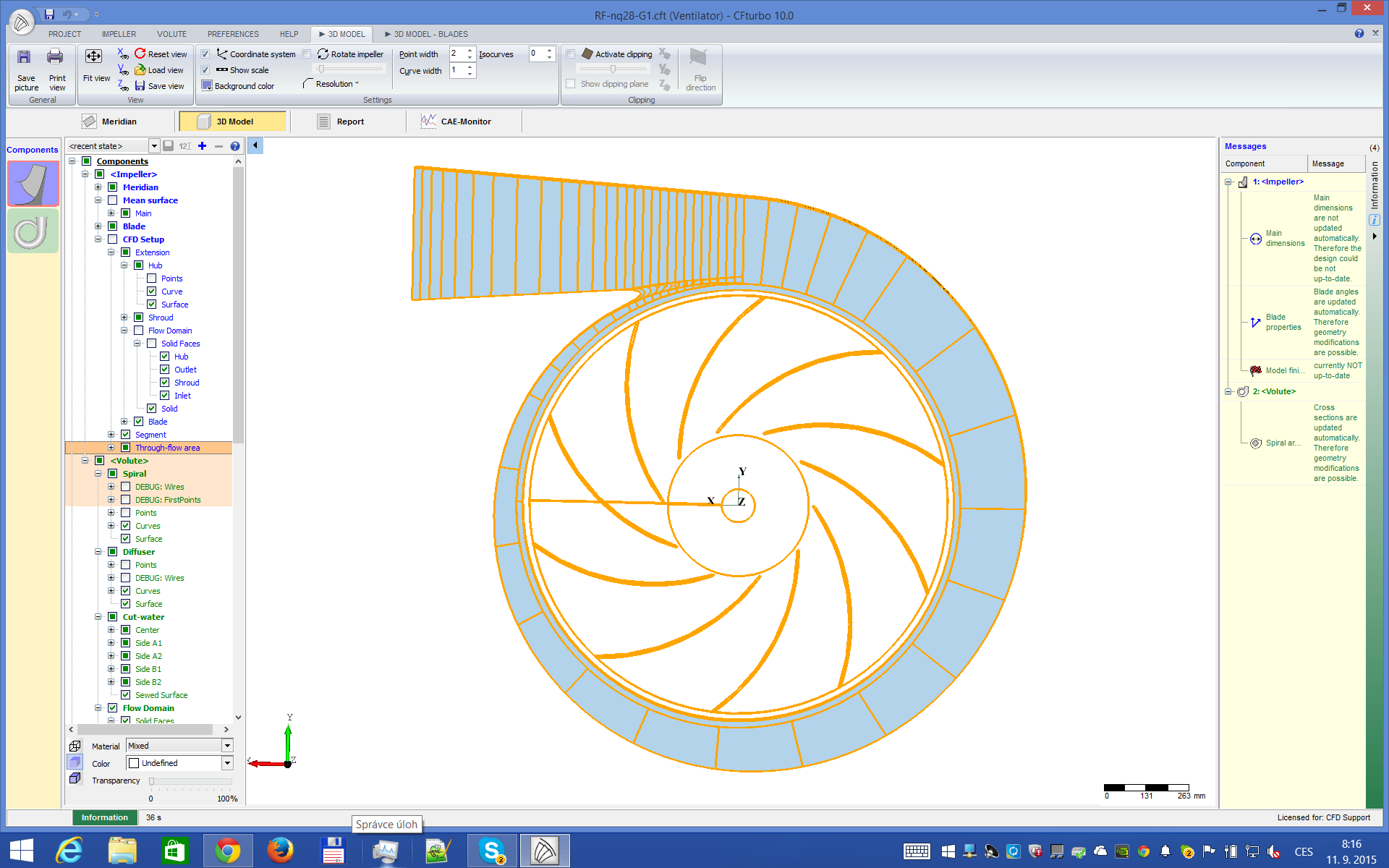Toggle the Coordinate system checkbox
This screenshot has width=1389, height=868.
pyautogui.click(x=205, y=54)
